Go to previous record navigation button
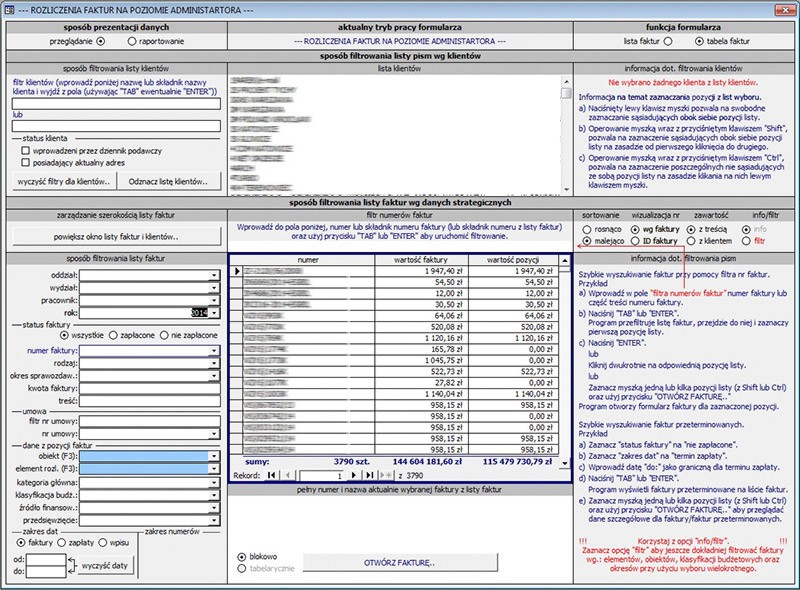Viewport: 800px width, 590px height. point(288,475)
